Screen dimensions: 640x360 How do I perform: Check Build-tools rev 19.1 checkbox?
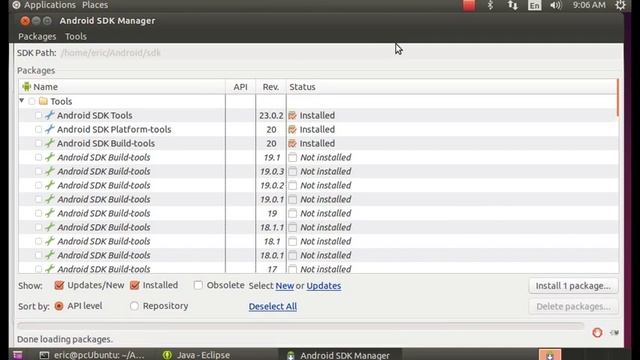click(x=38, y=157)
